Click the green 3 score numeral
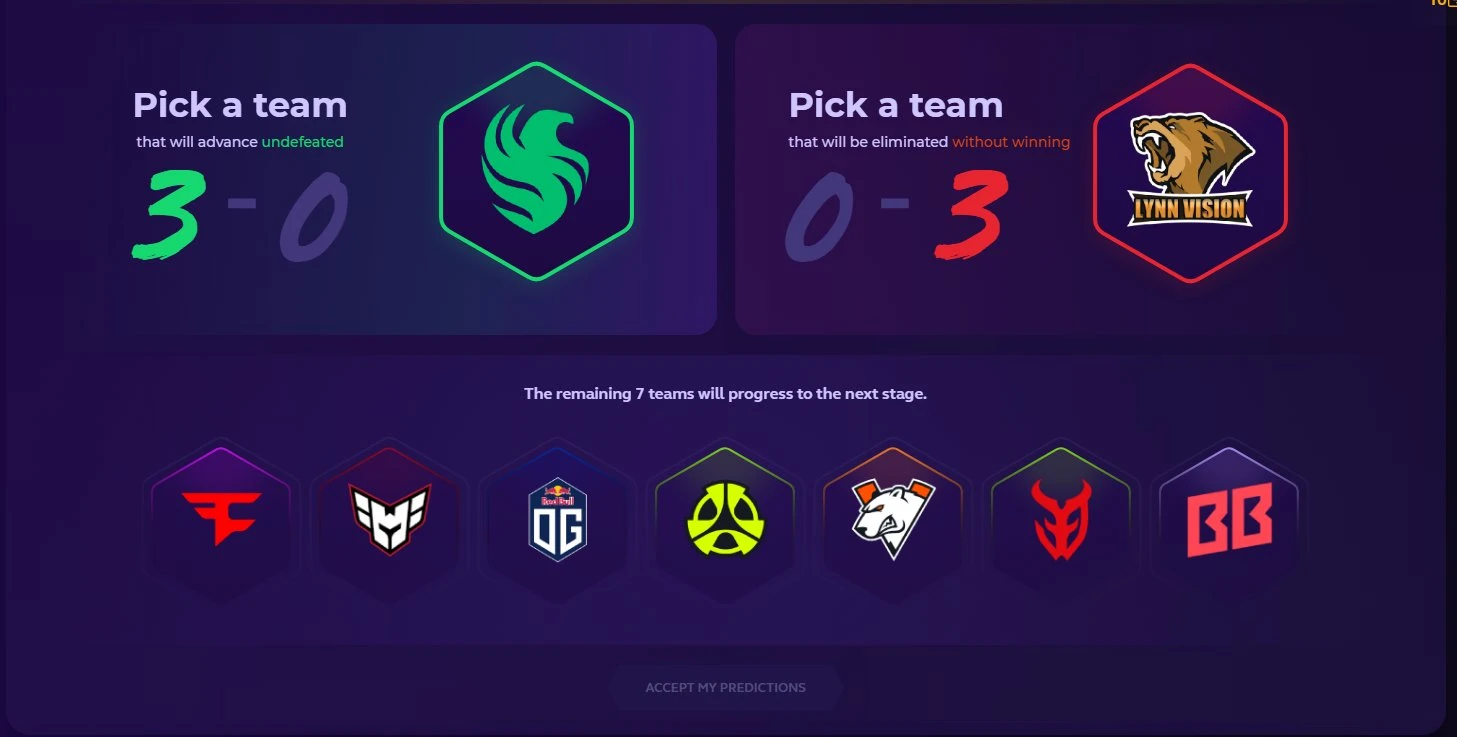Viewport: 1457px width, 737px height. click(x=167, y=213)
